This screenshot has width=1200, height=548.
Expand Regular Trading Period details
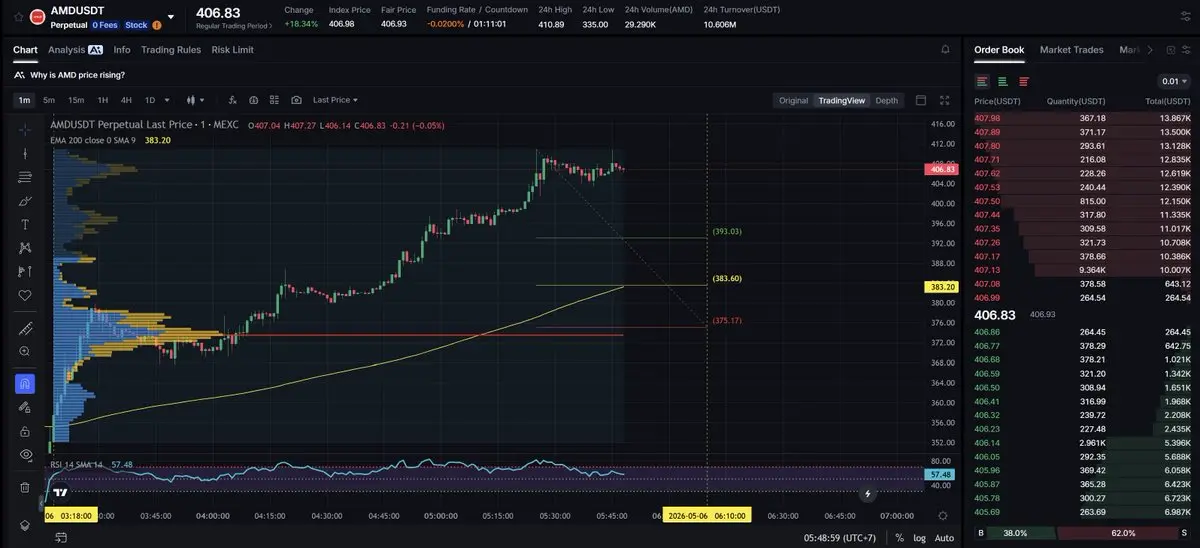[233, 25]
